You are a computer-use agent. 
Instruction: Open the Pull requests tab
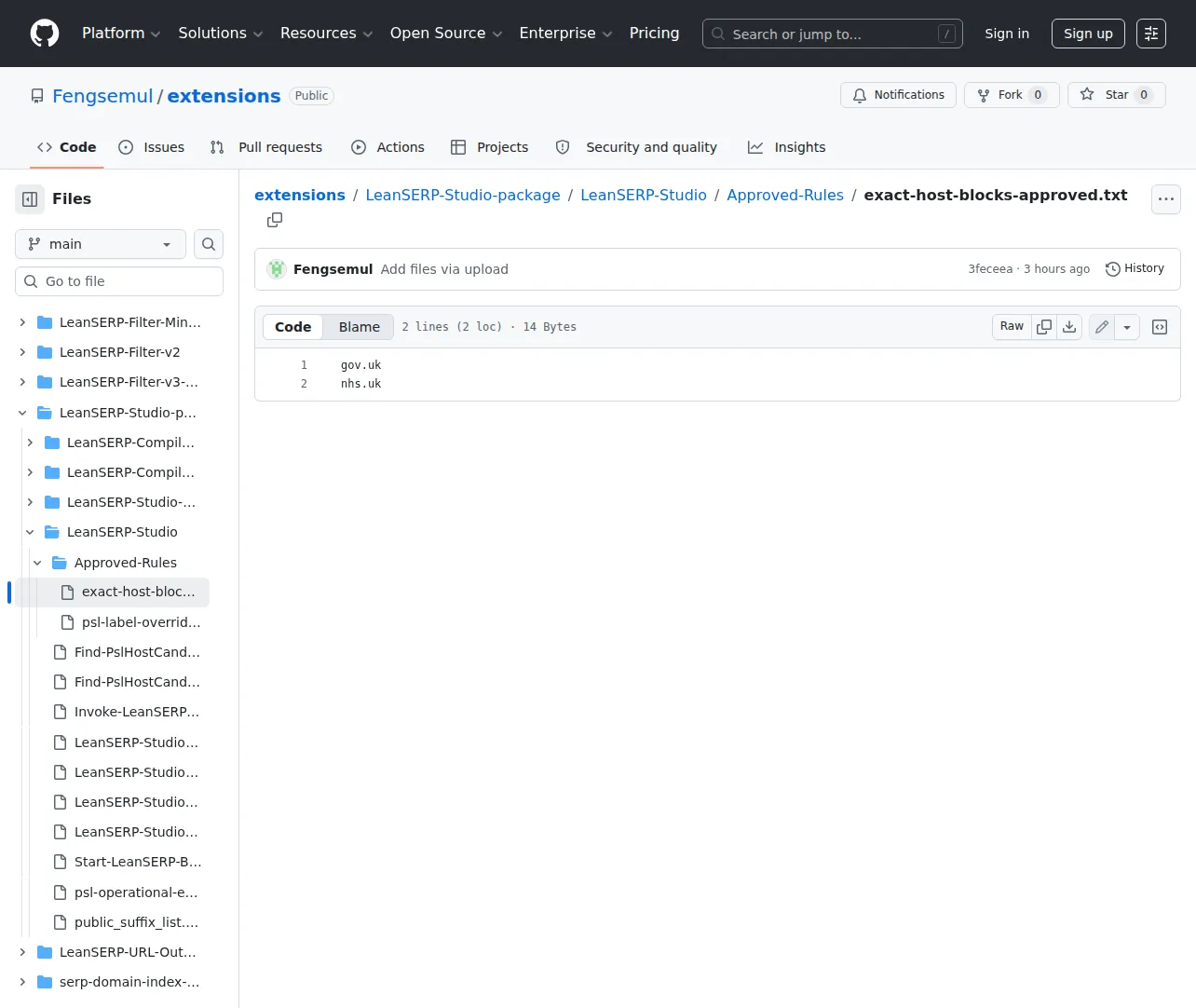pos(266,147)
